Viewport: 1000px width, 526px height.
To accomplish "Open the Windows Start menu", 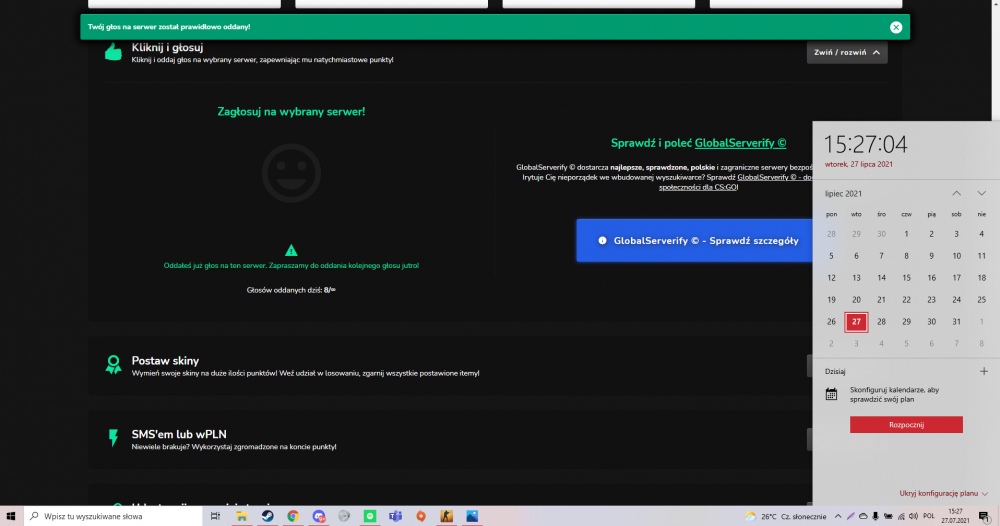I will pyautogui.click(x=10, y=516).
